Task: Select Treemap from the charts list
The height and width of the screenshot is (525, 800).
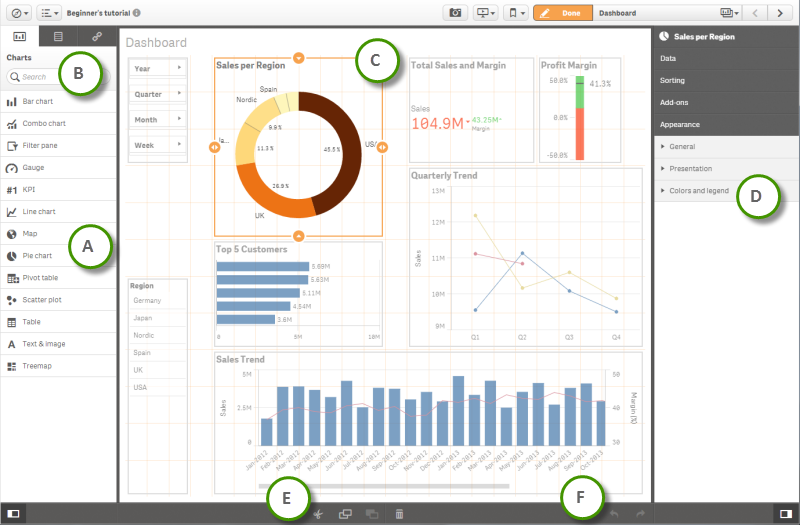Action: [58, 366]
